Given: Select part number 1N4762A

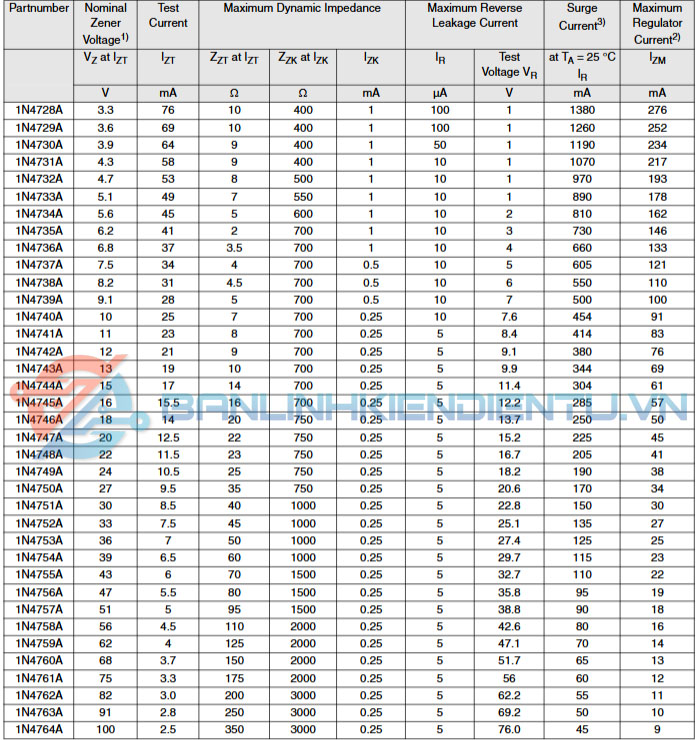Looking at the screenshot, I should click(39, 695).
